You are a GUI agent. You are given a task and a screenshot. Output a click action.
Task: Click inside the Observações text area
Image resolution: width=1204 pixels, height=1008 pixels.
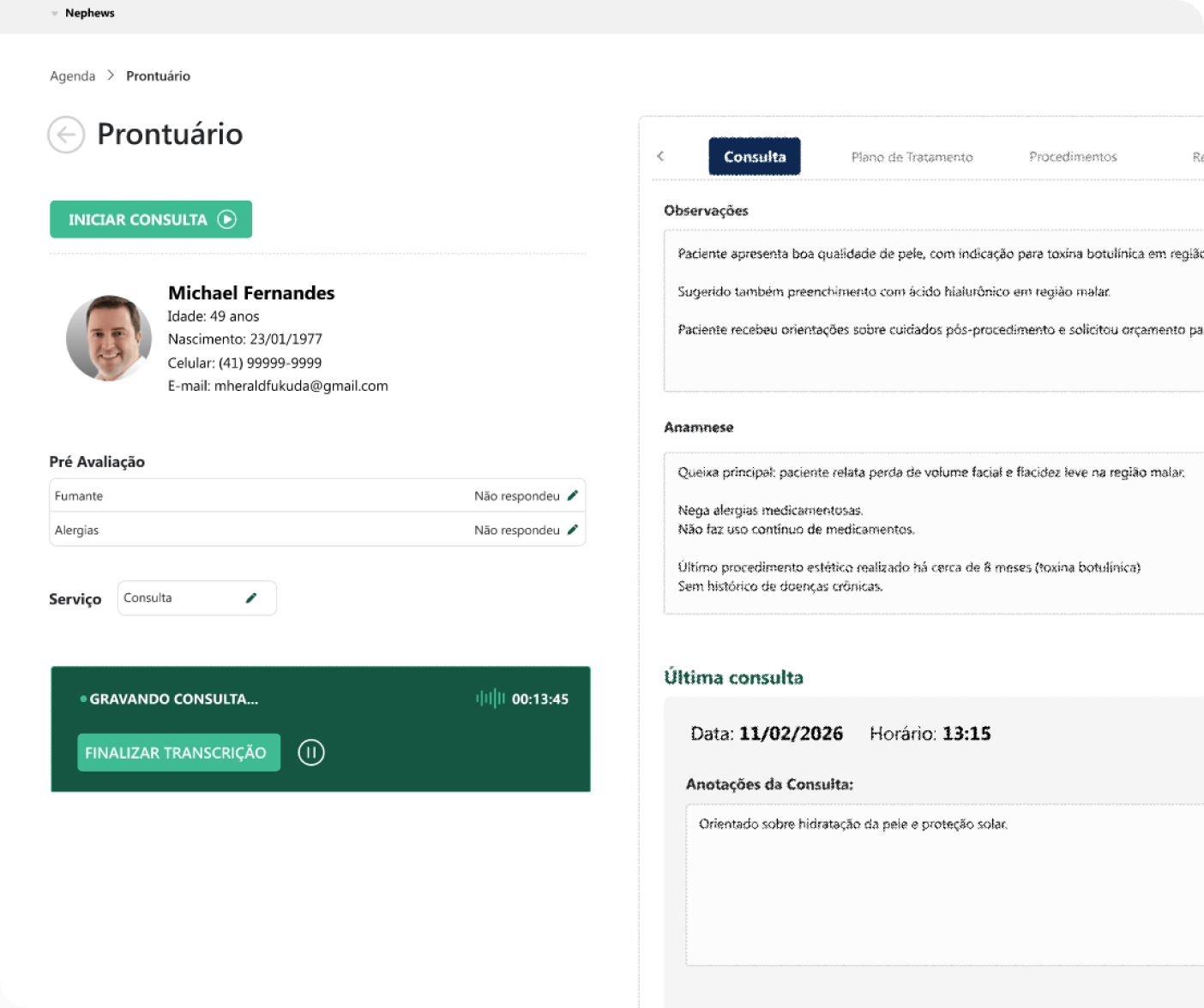[x=934, y=313]
